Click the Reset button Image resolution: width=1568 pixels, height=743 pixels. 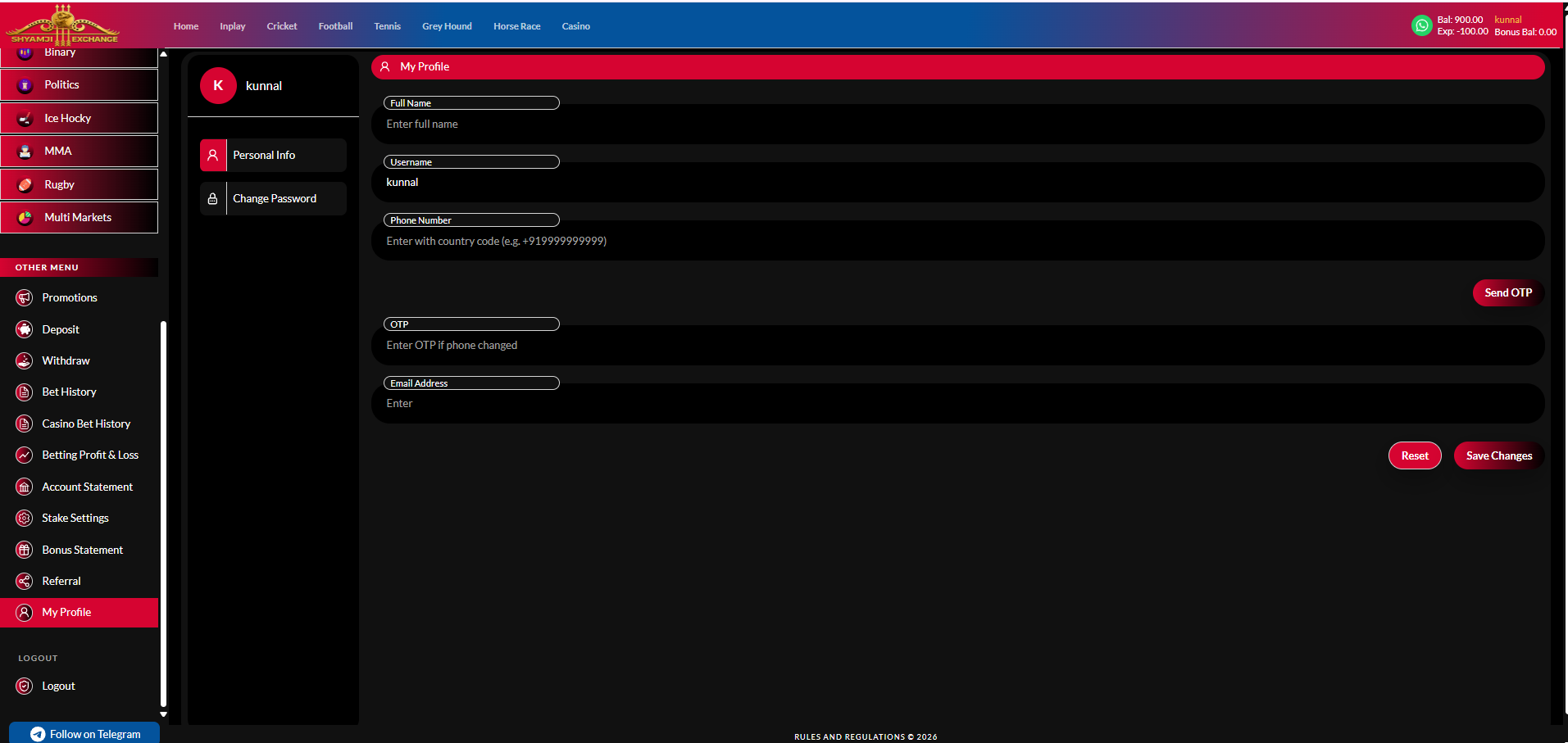1415,455
